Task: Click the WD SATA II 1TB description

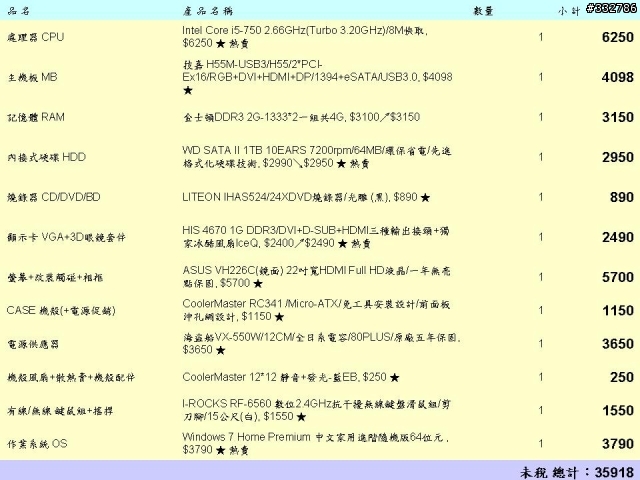Action: (317, 157)
